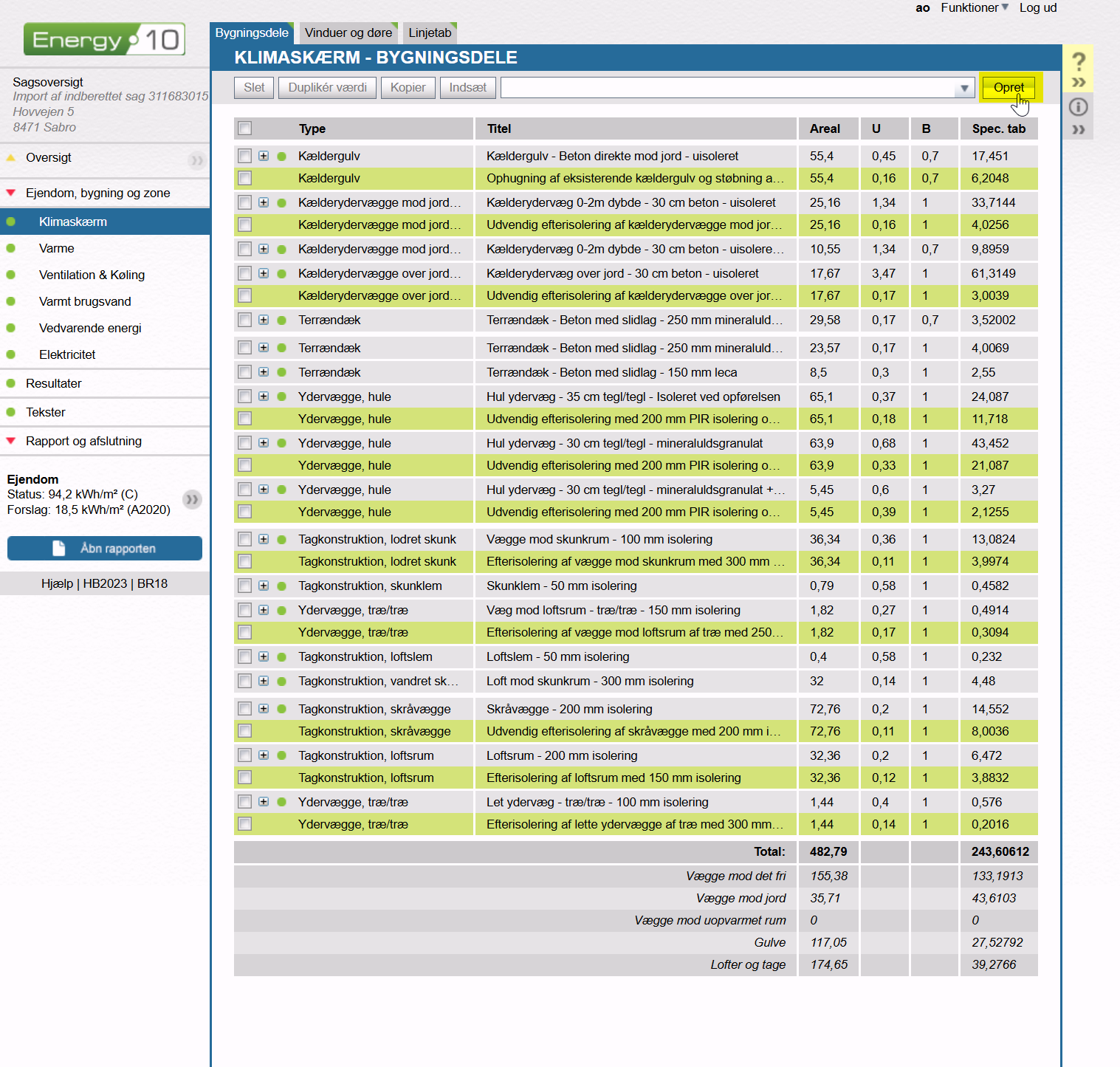
Task: Click the double-arrow icon next to Ejendom status
Action: pos(192,500)
